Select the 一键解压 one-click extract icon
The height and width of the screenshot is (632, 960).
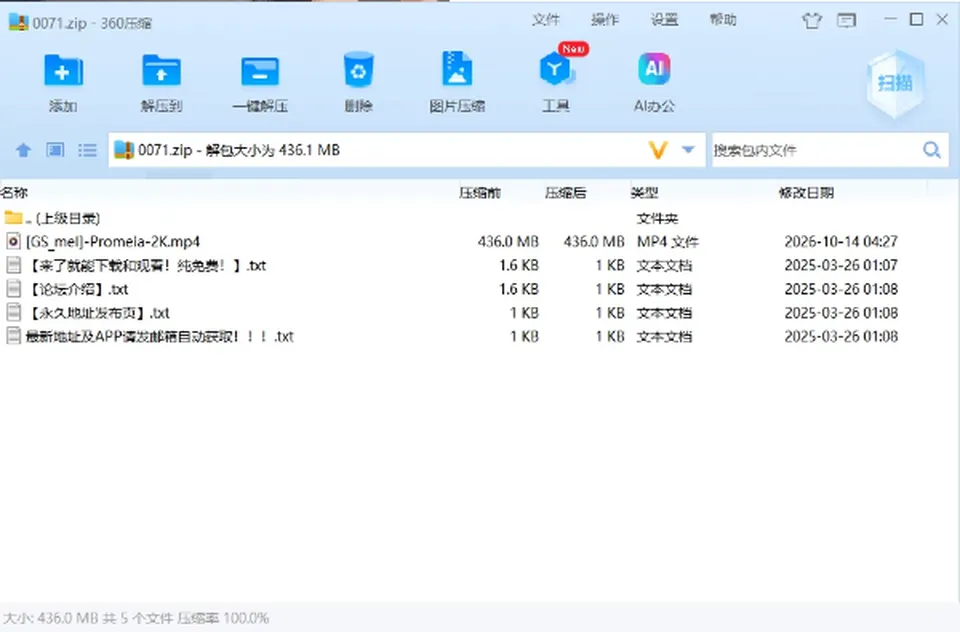[260, 71]
